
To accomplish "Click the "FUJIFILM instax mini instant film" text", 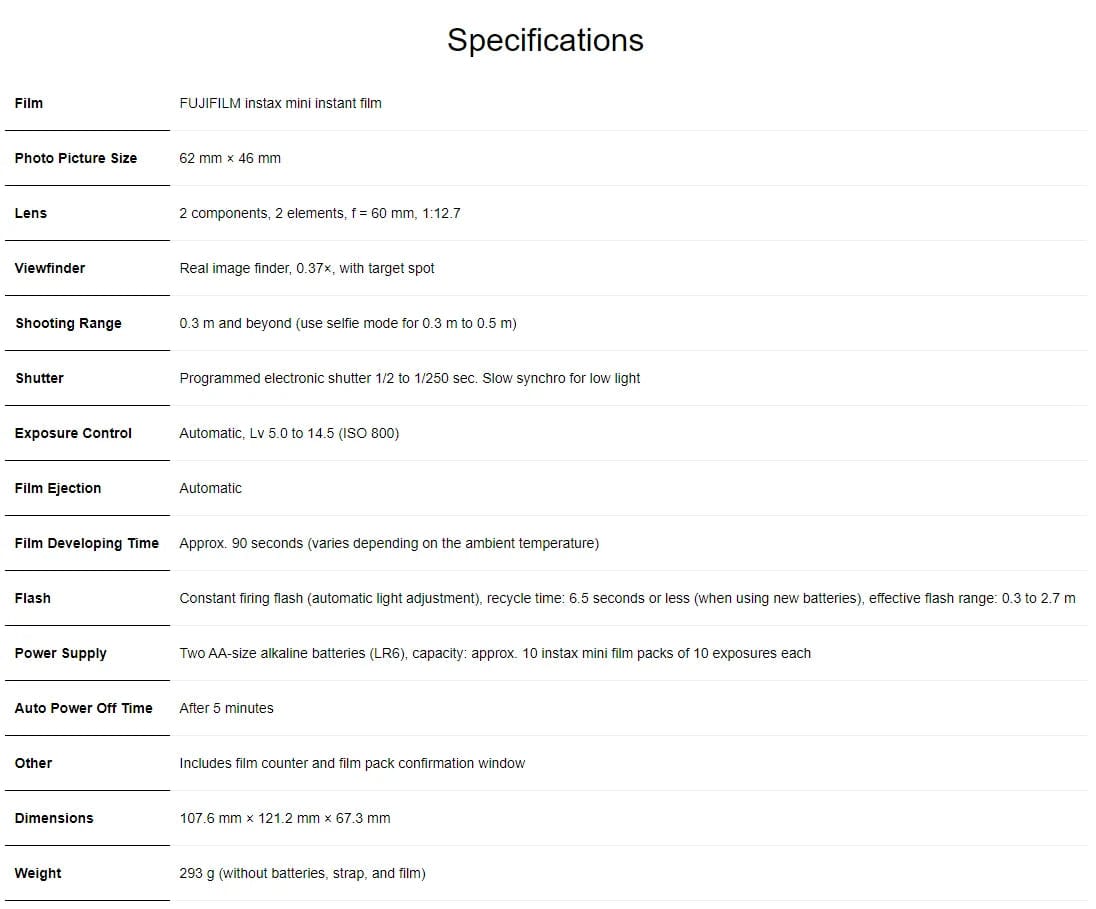I will 280,103.
